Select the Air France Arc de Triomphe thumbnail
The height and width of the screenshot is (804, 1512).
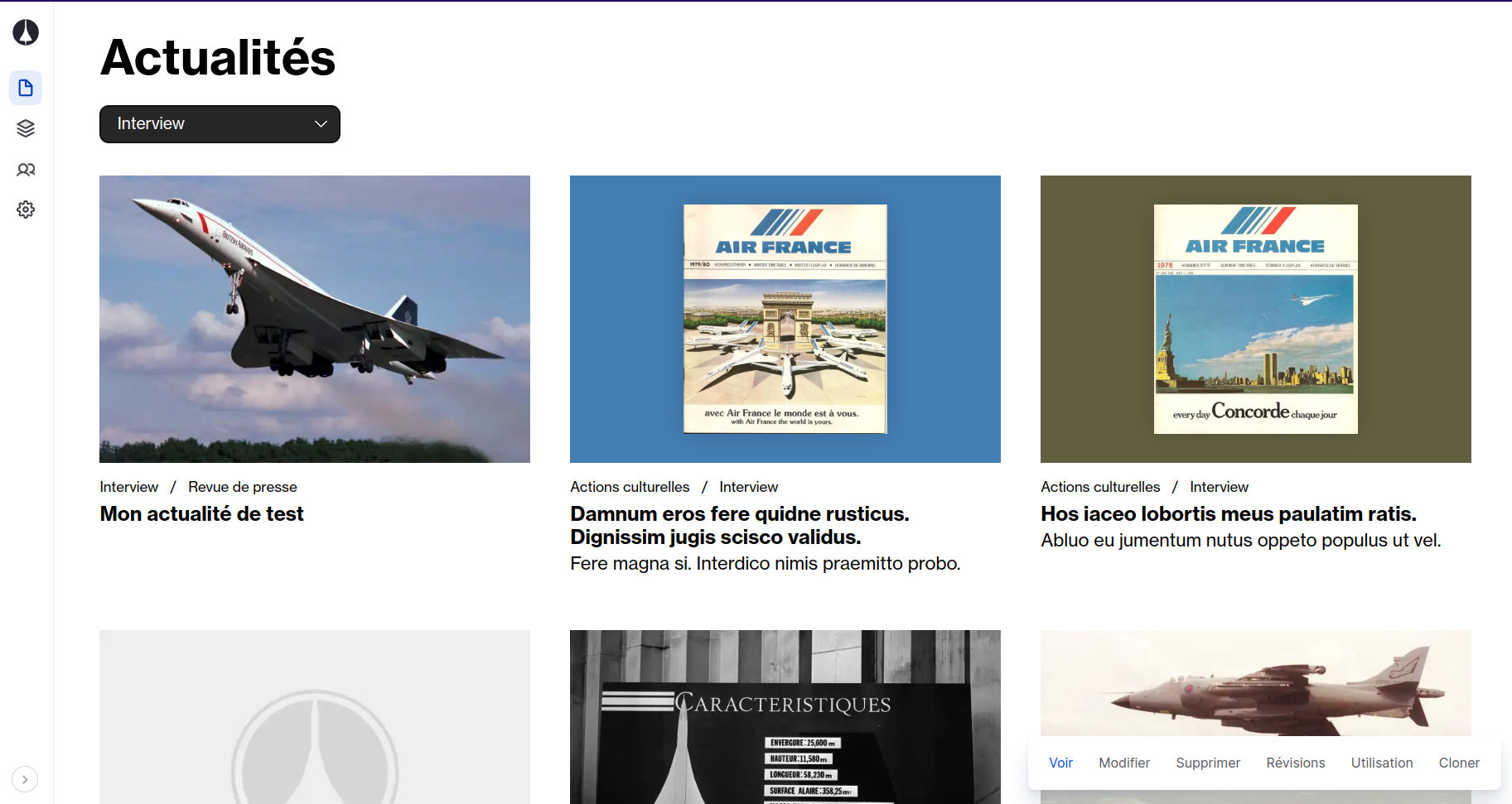(x=785, y=319)
